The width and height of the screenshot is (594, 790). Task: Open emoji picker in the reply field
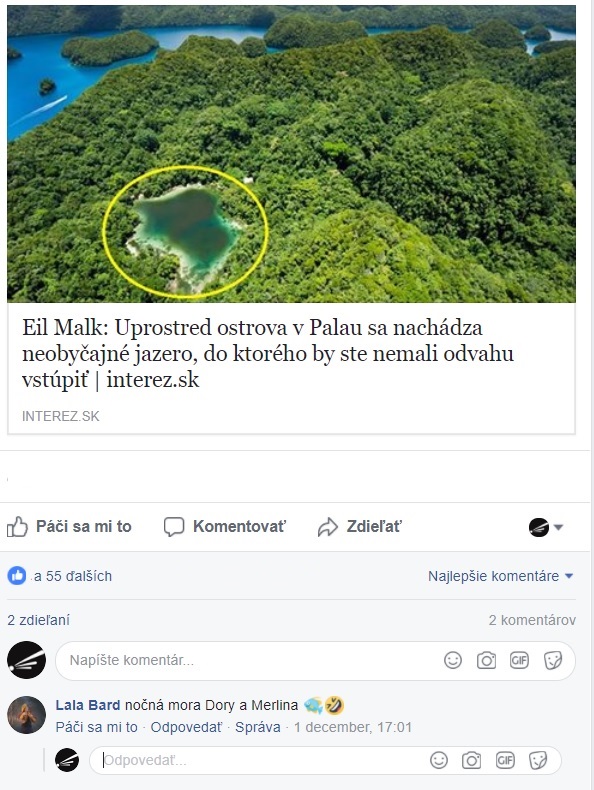point(439,760)
